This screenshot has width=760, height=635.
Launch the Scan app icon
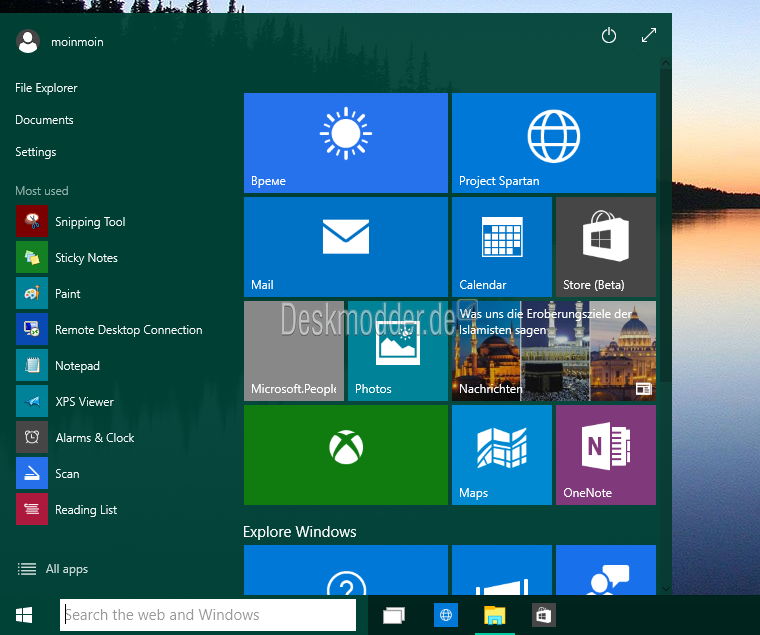click(32, 473)
